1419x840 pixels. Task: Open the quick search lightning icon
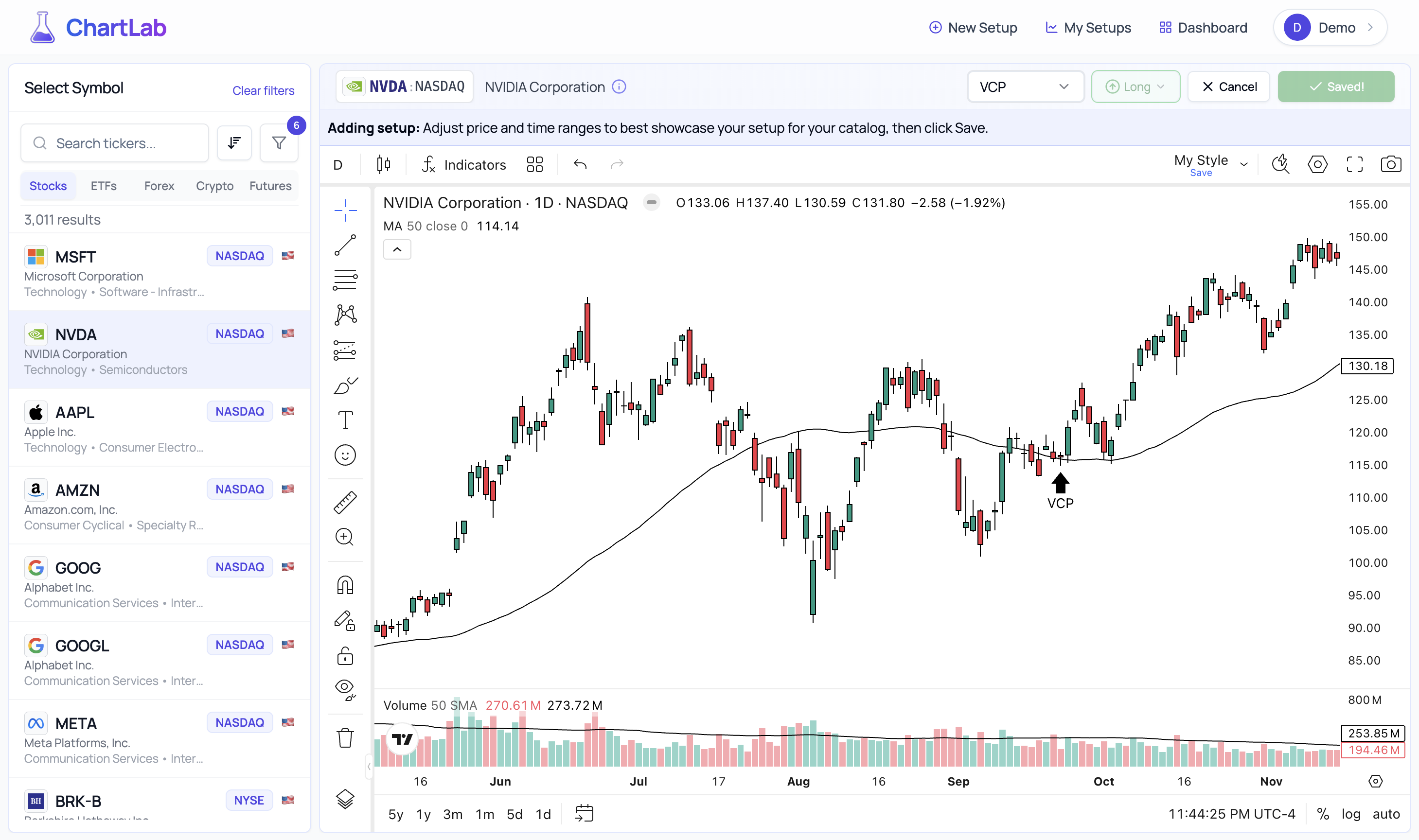(1280, 164)
